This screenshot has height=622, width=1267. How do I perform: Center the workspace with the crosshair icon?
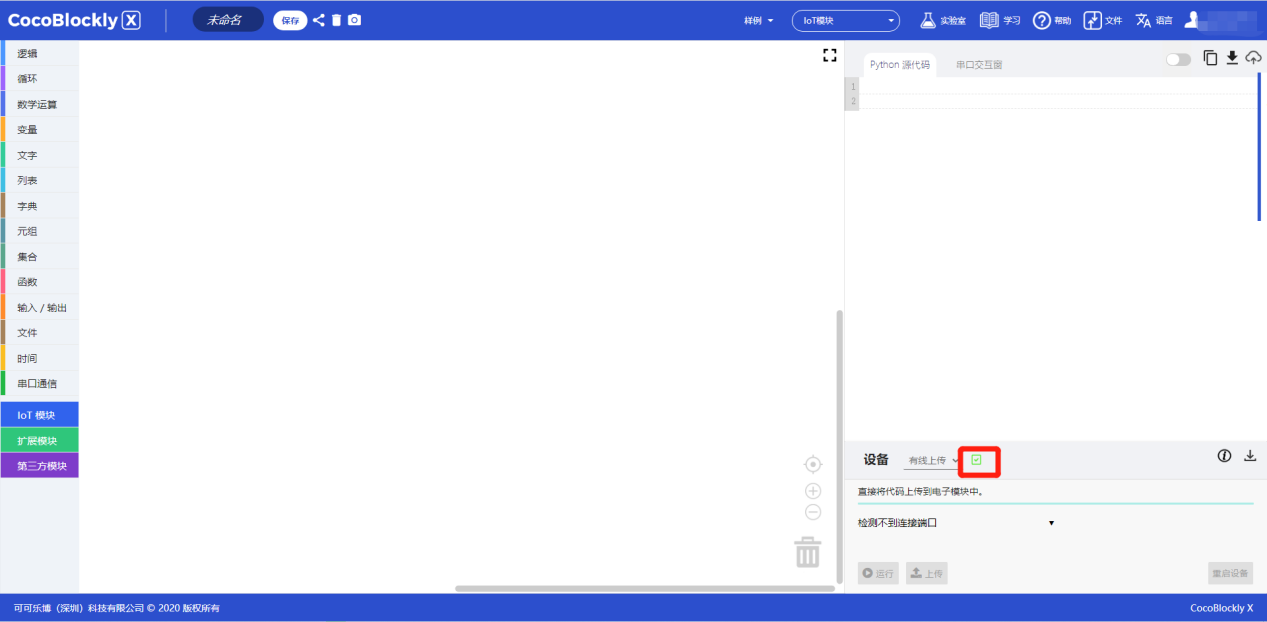click(813, 464)
